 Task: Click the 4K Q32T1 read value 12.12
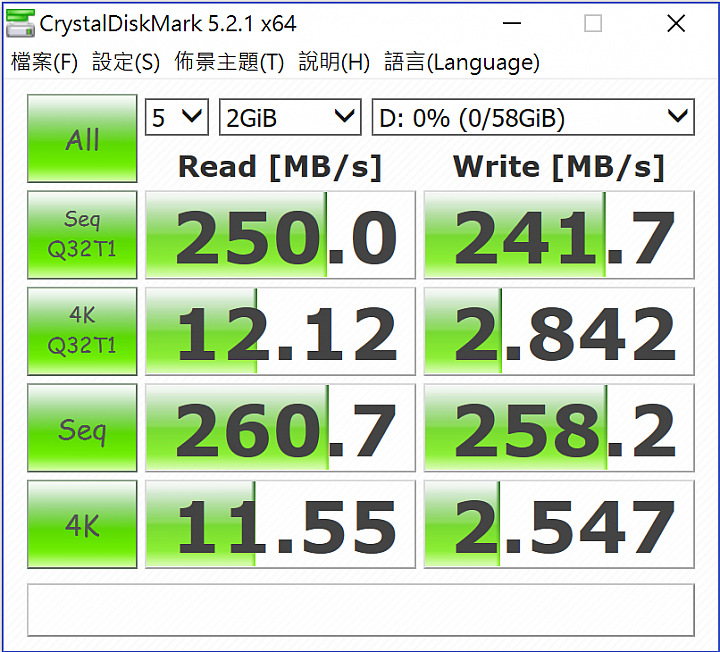(x=280, y=331)
